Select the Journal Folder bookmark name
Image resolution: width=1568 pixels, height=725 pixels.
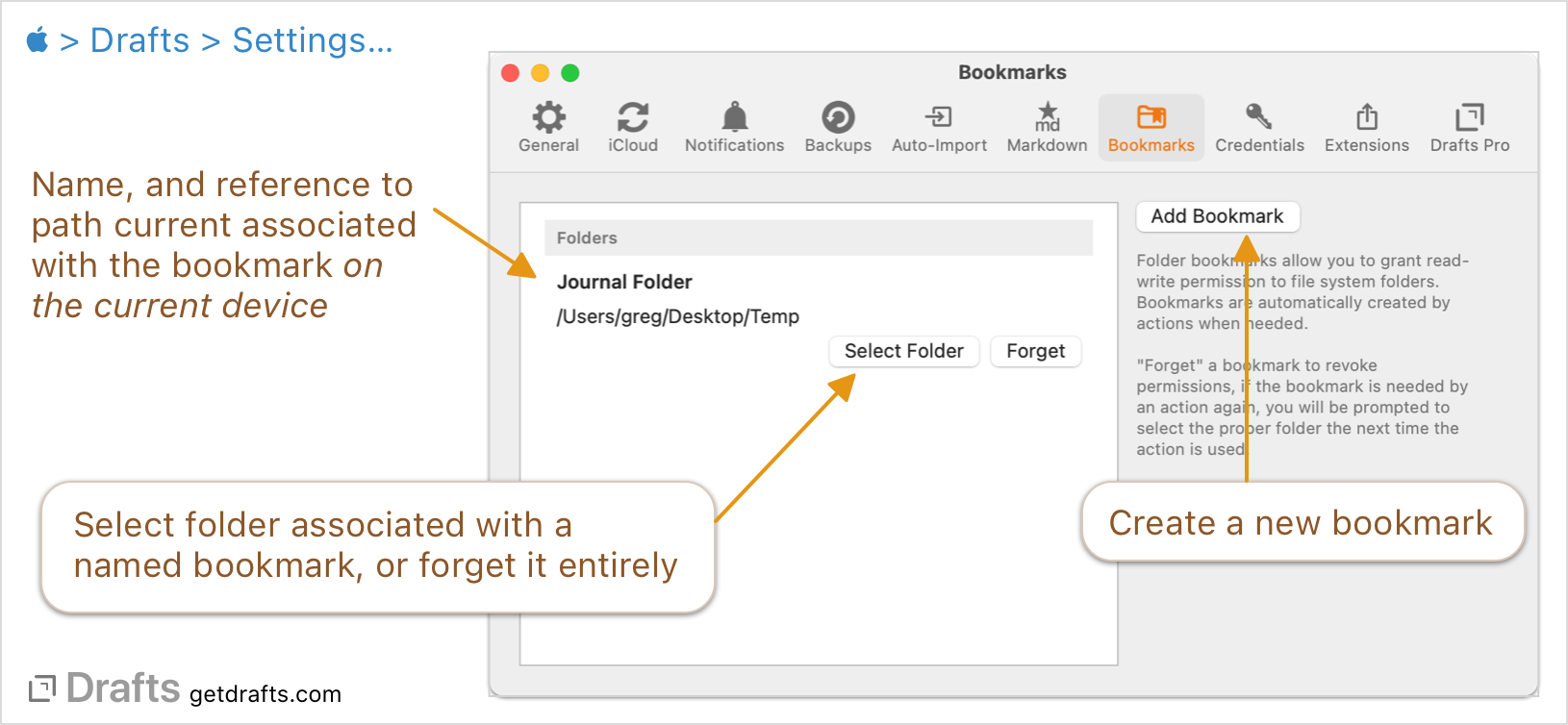point(624,282)
